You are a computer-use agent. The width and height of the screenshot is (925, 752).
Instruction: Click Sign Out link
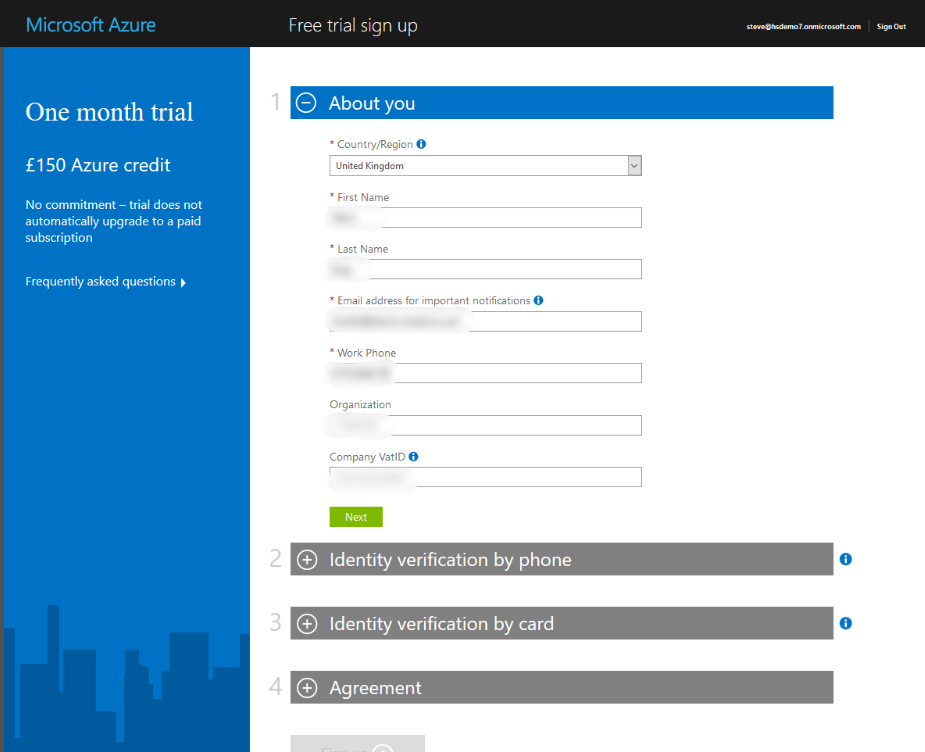coord(891,27)
